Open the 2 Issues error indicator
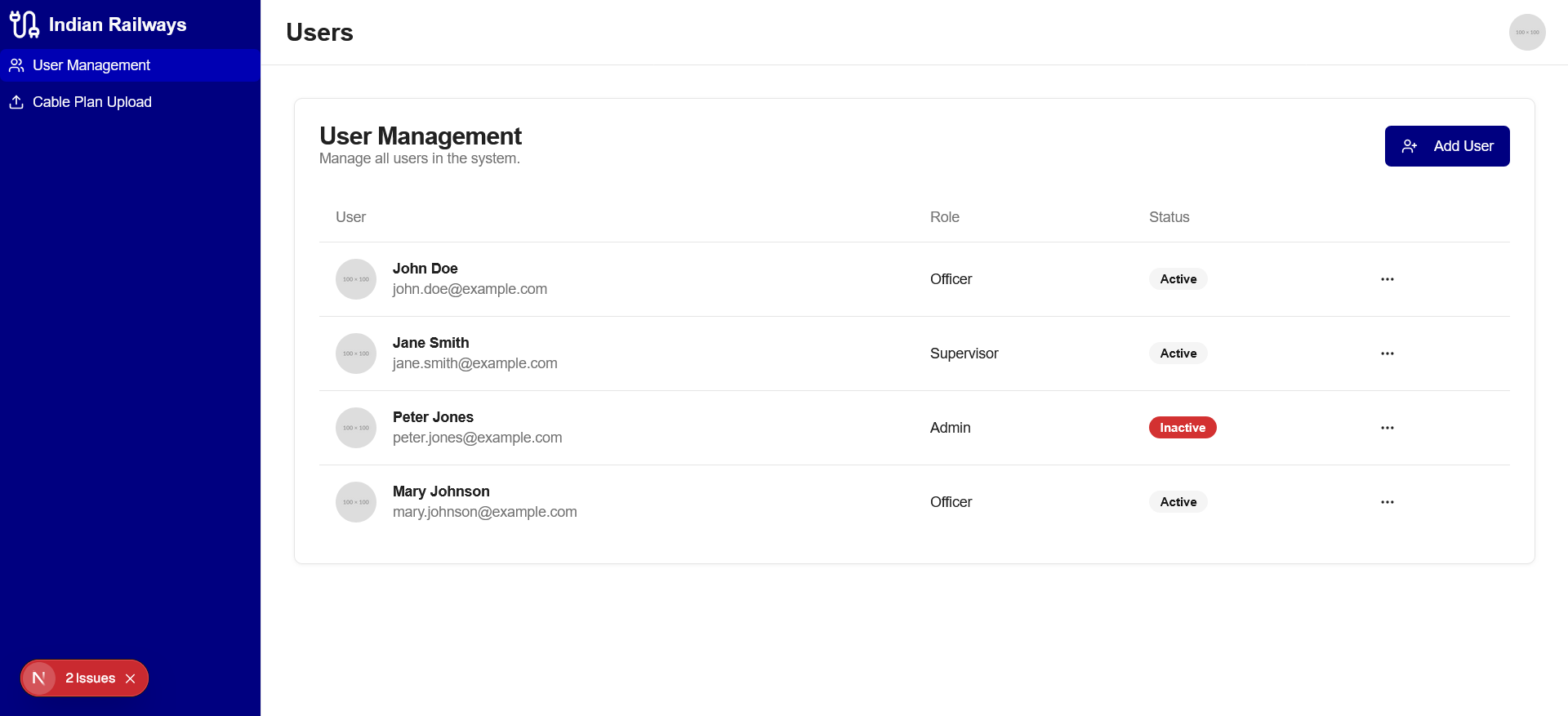This screenshot has width=1568, height=716. (x=90, y=678)
